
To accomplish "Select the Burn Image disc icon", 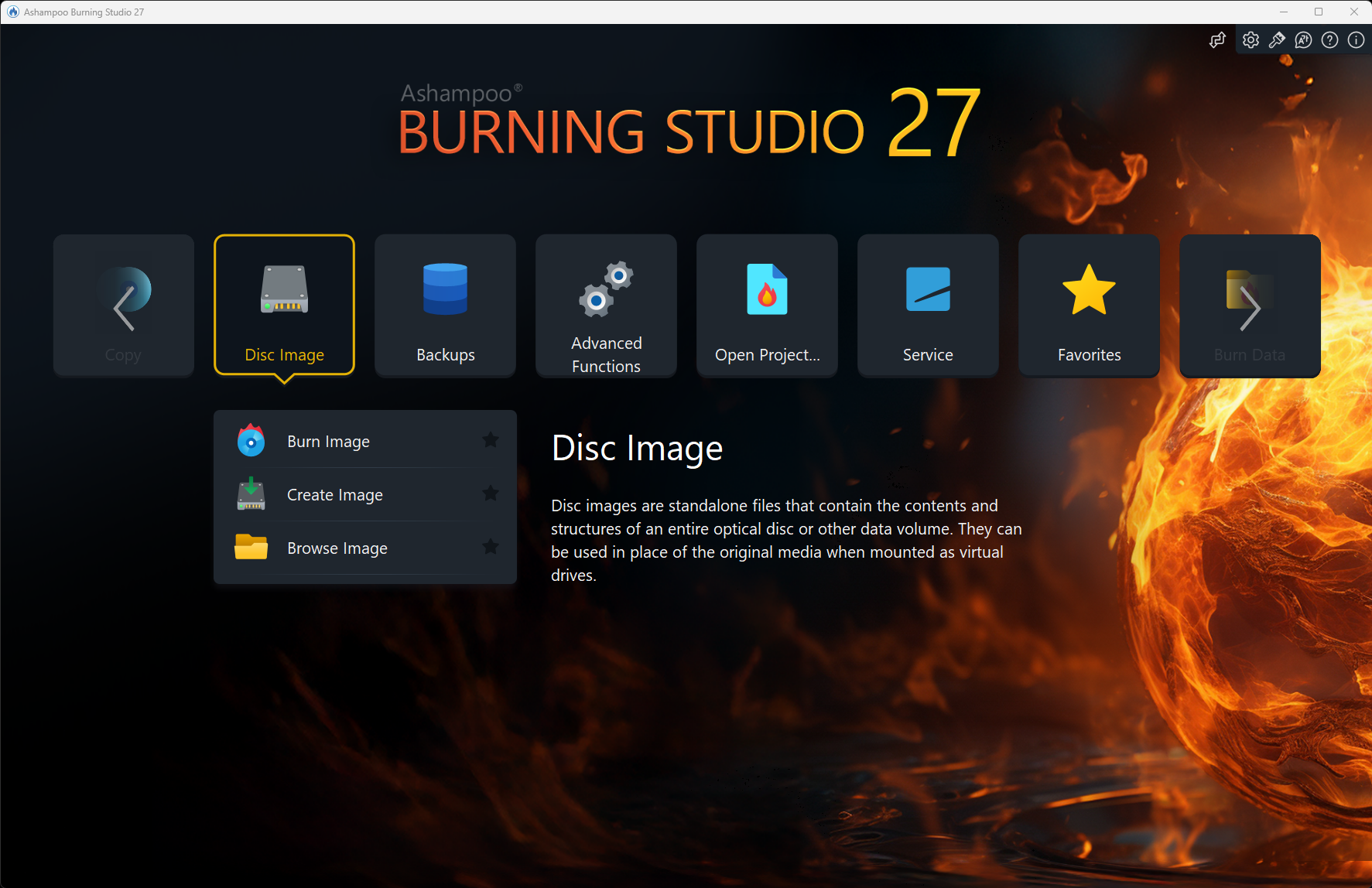I will [250, 441].
